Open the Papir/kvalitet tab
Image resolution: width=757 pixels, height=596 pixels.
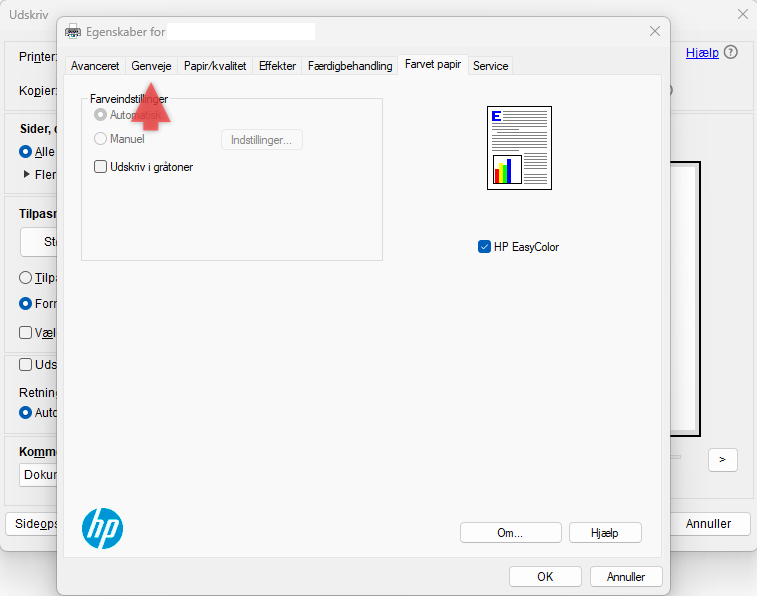point(215,66)
